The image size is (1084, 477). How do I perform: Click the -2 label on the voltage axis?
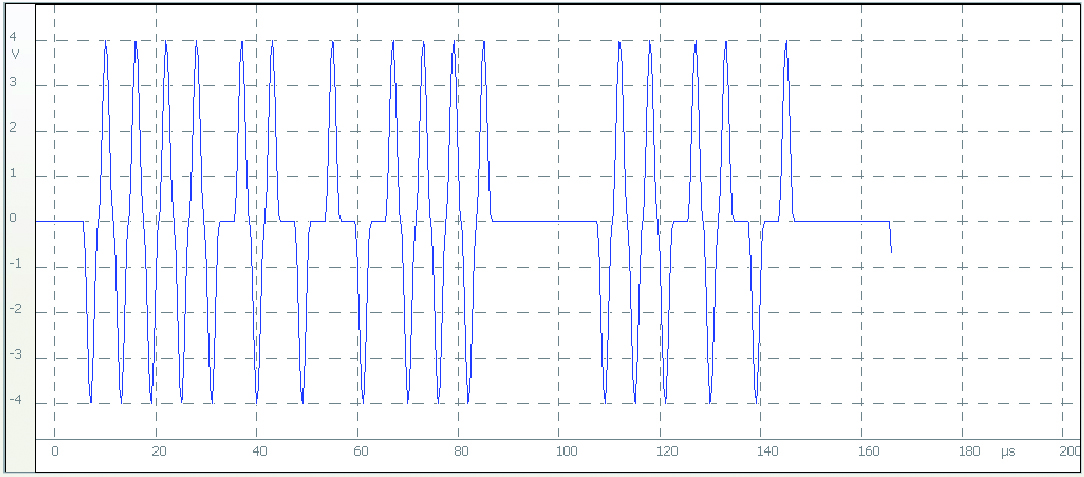[13, 311]
